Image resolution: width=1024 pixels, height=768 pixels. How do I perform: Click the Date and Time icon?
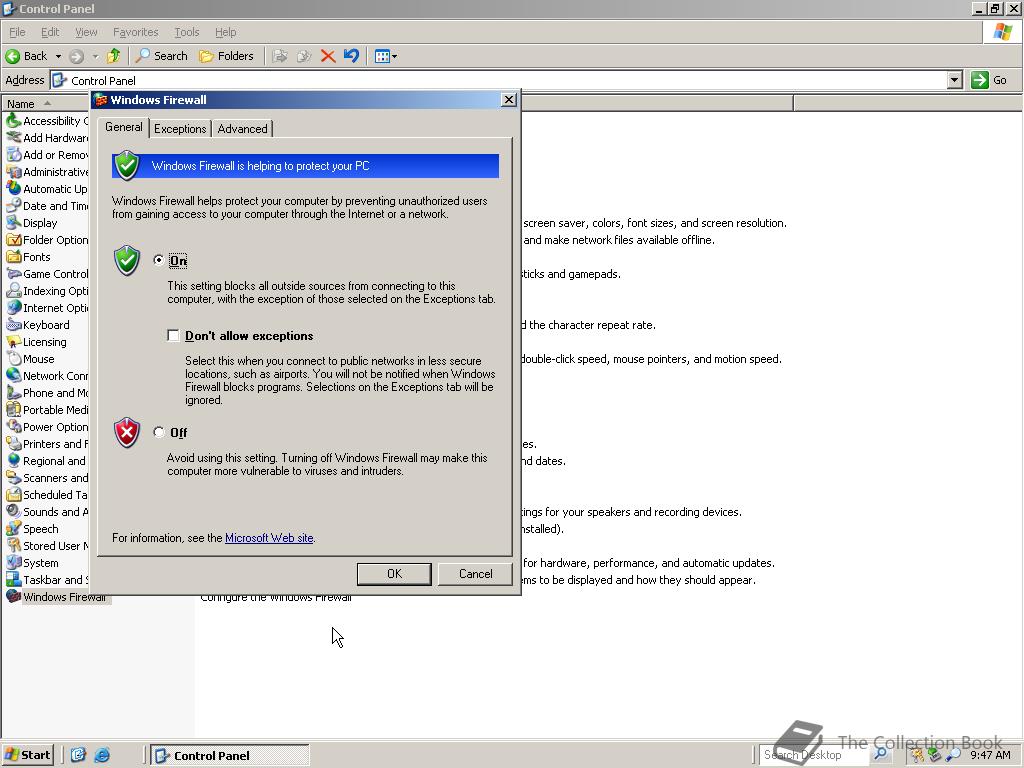pyautogui.click(x=13, y=205)
